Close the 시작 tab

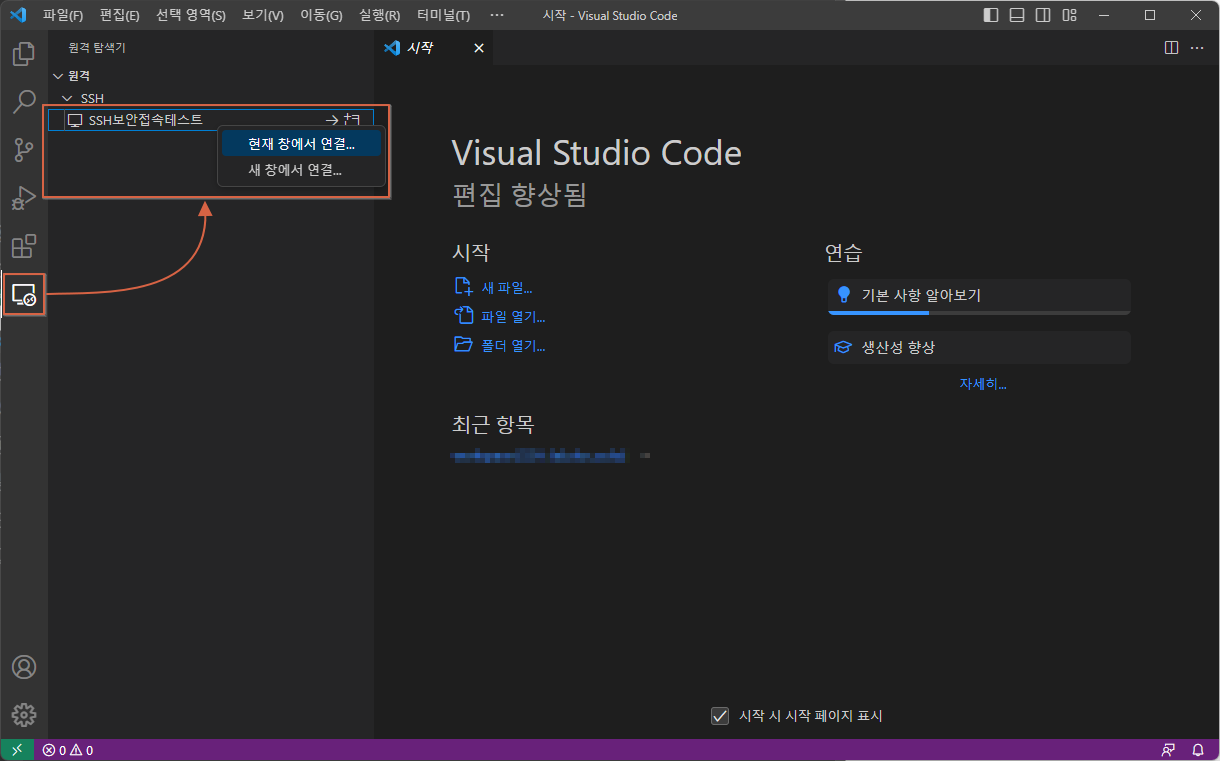tap(479, 48)
